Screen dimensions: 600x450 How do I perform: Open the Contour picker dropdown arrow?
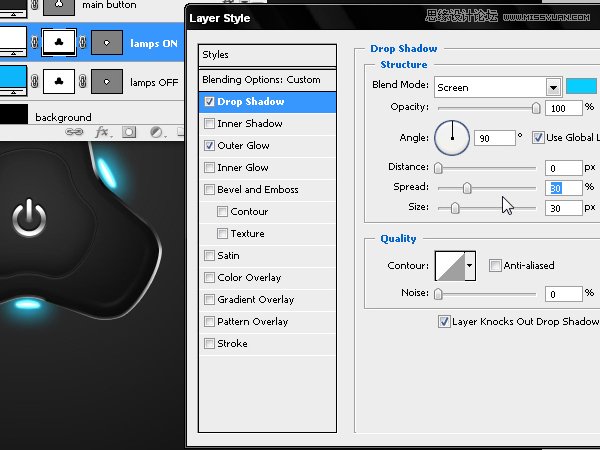470,266
